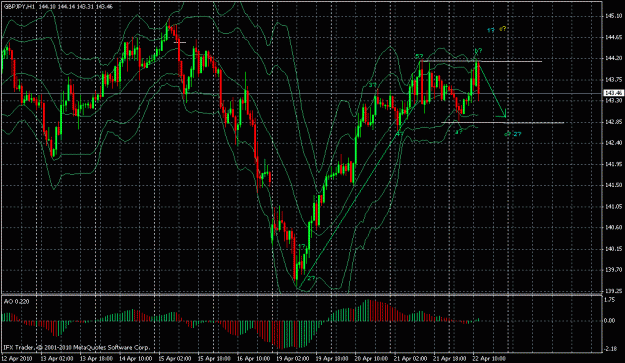
Task: Click the 139.70 price axis label
Action: coord(613,270)
